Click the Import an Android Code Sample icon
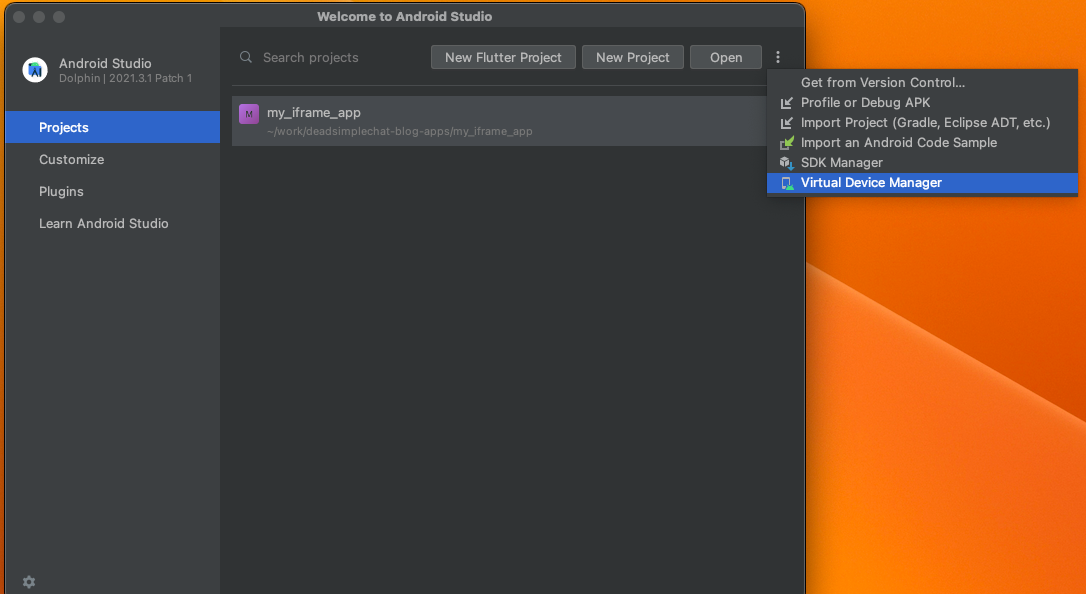Viewport: 1086px width, 594px height. 787,143
